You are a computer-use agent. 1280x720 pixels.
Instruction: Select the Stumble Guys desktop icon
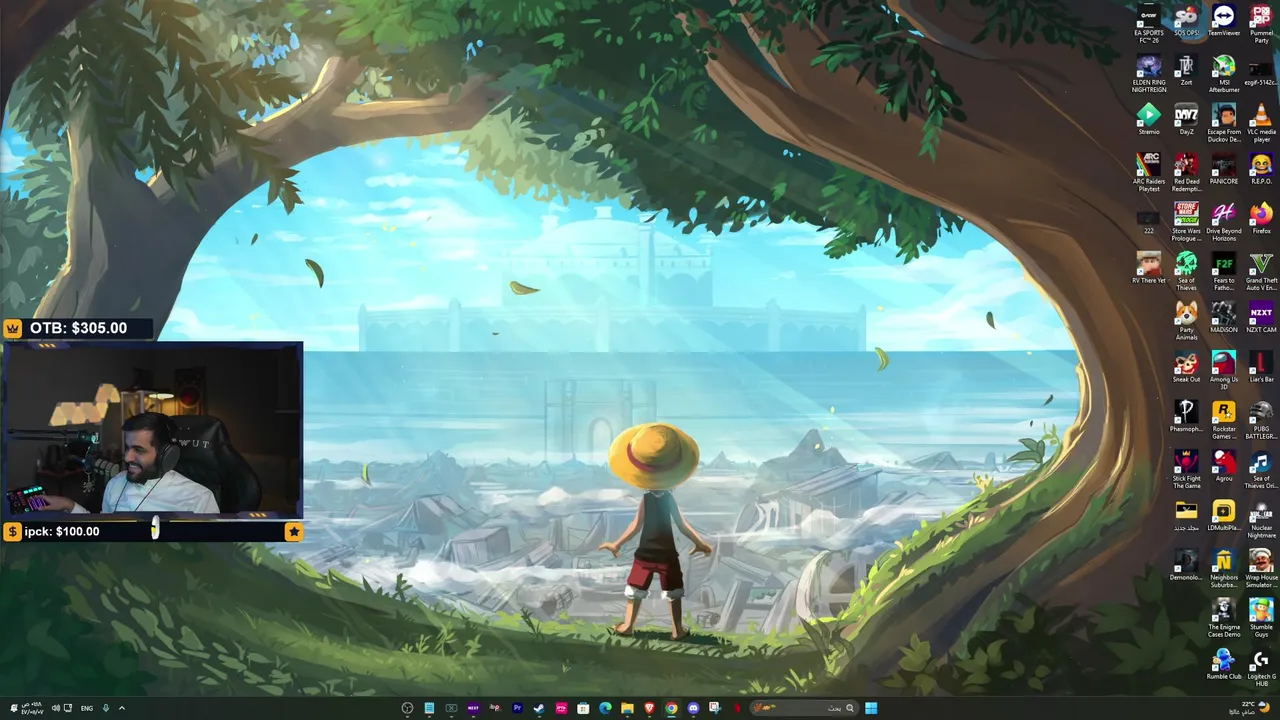(1261, 618)
